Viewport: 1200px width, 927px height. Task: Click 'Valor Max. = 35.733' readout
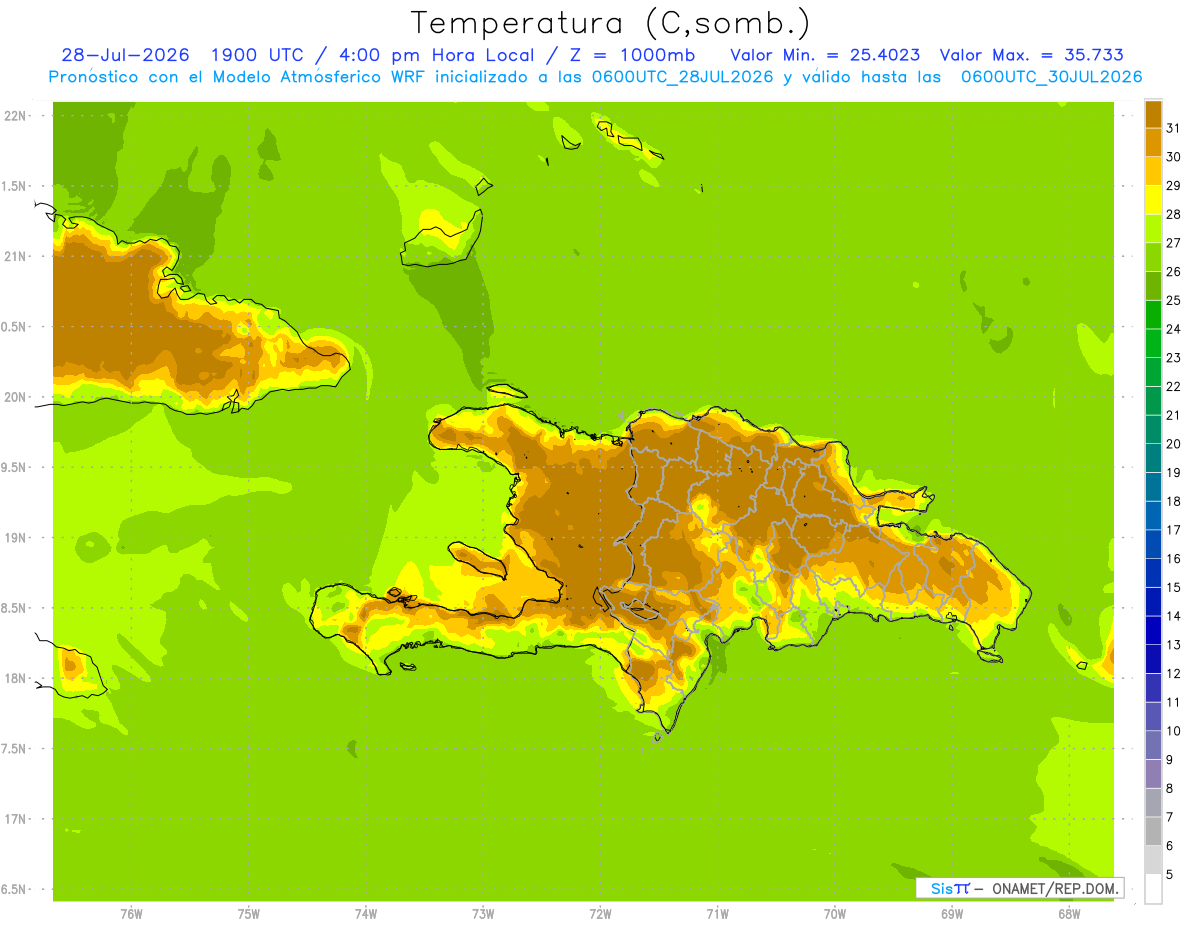coord(1031,55)
